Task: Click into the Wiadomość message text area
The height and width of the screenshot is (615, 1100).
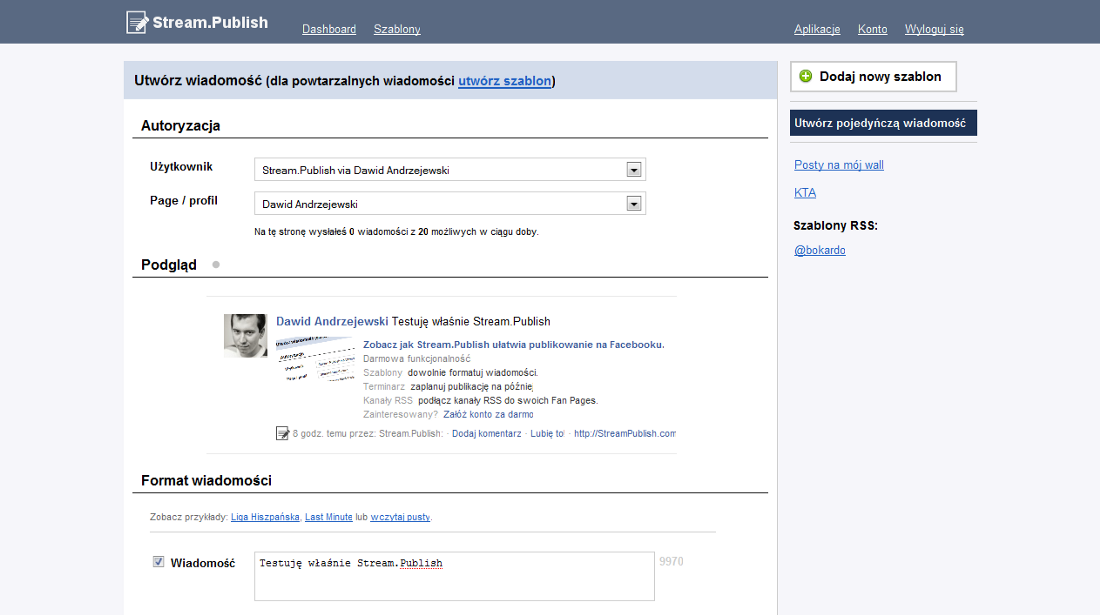Action: tap(454, 576)
